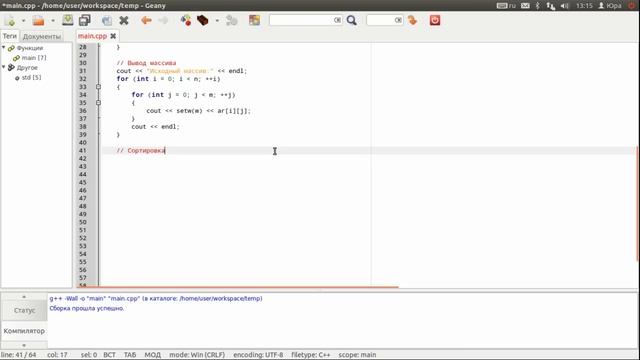
Task: Run the program with gears icon
Action: click(231, 20)
